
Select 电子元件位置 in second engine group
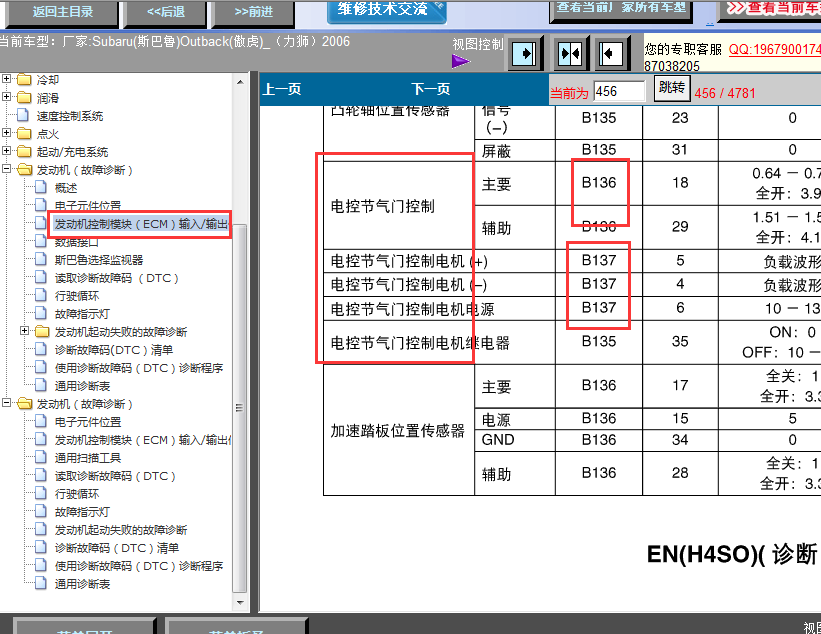(87, 421)
